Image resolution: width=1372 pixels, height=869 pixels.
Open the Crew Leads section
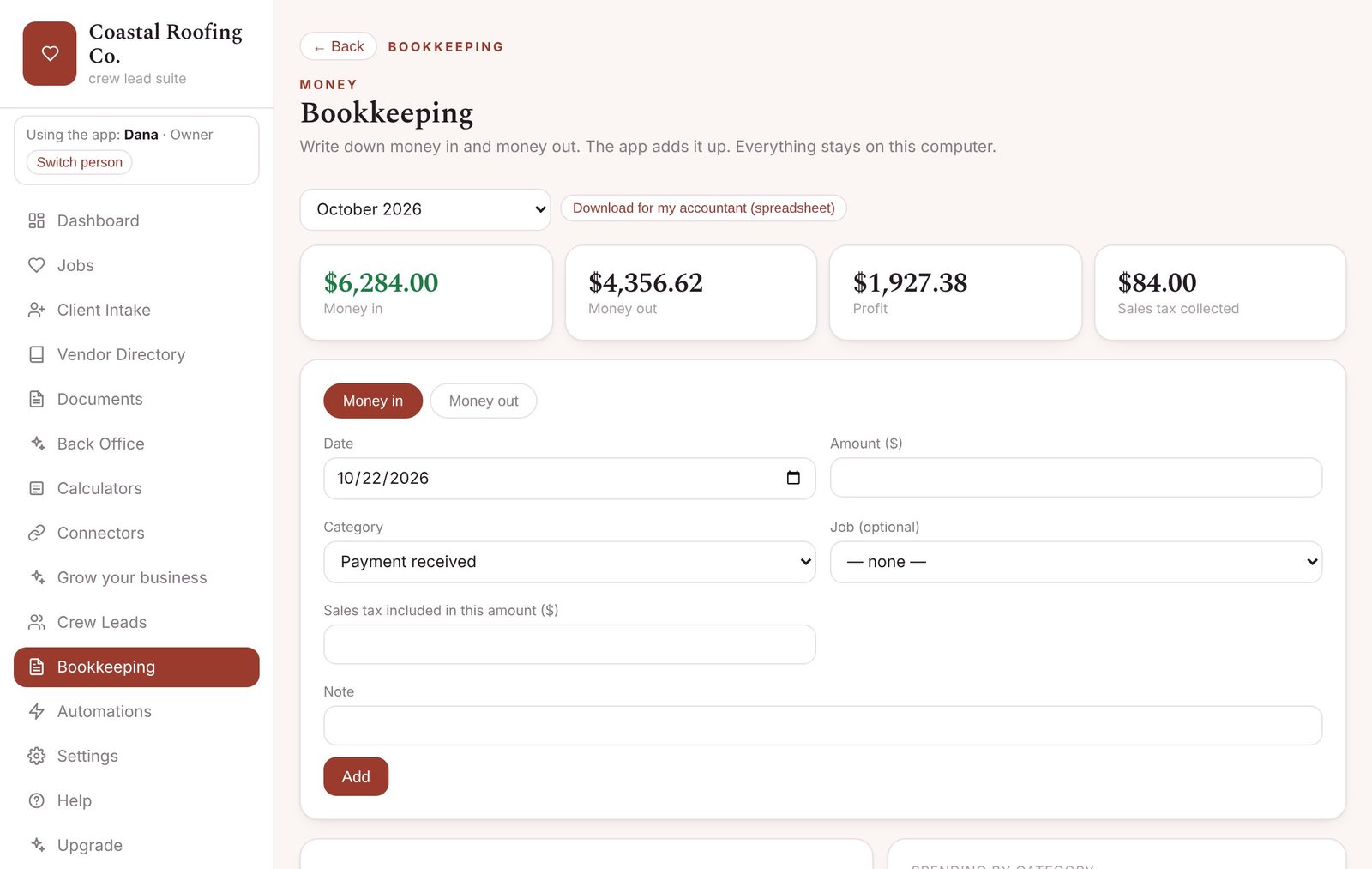coord(136,622)
